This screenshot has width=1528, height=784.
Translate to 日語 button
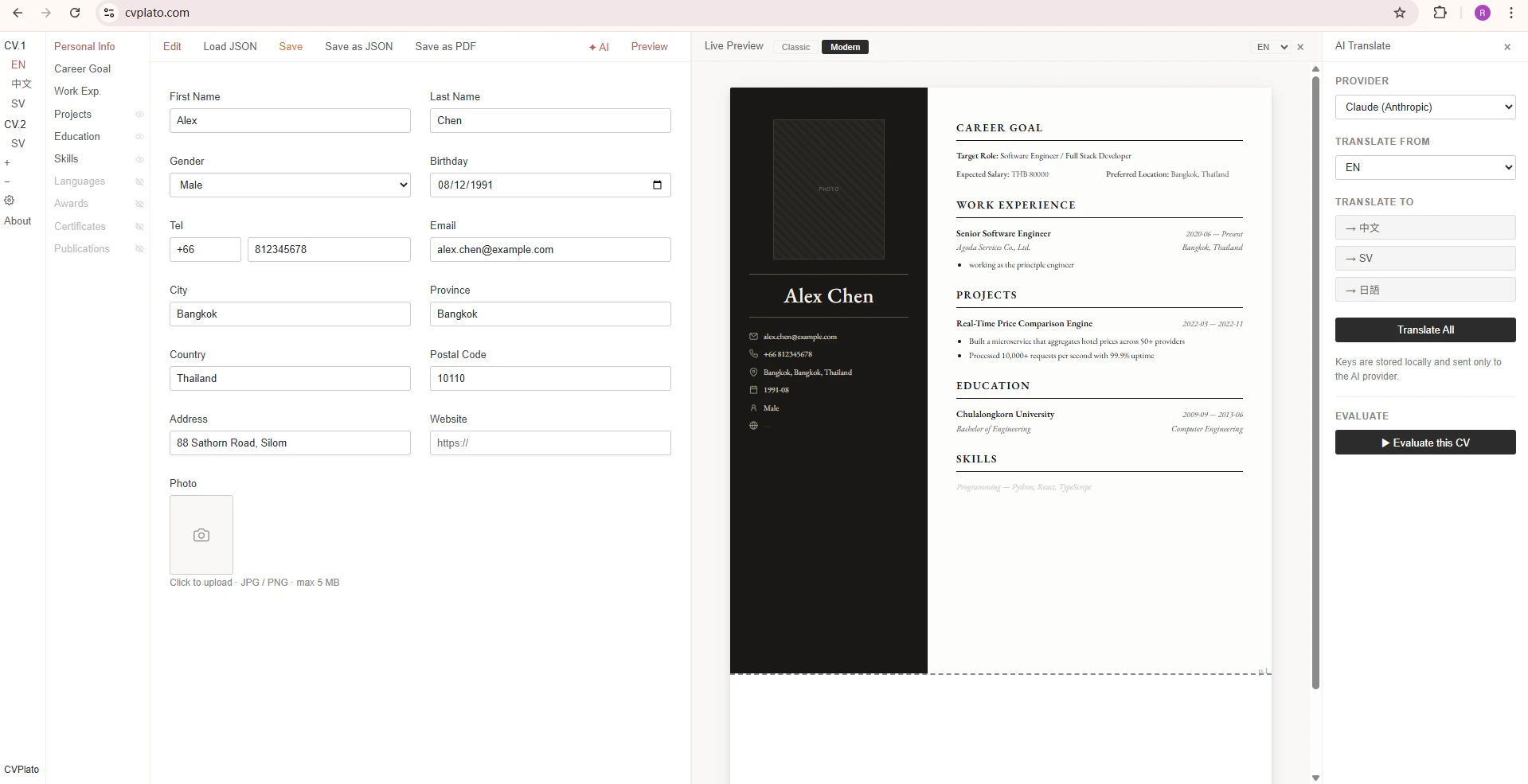(1425, 290)
